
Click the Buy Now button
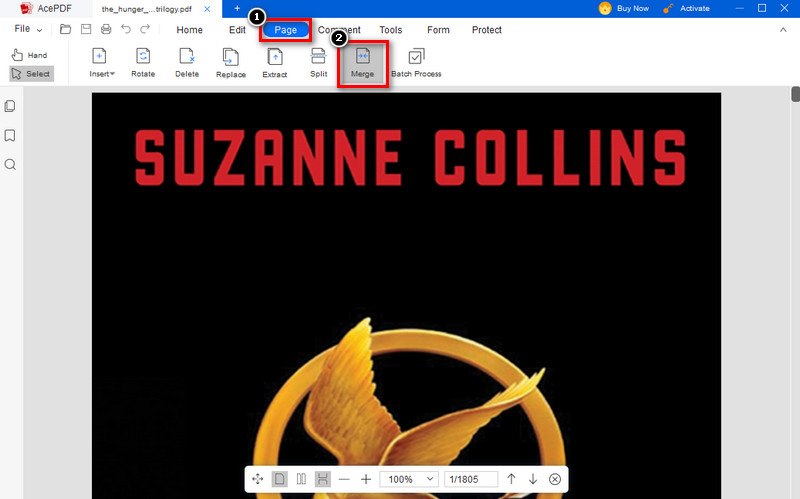[x=624, y=8]
